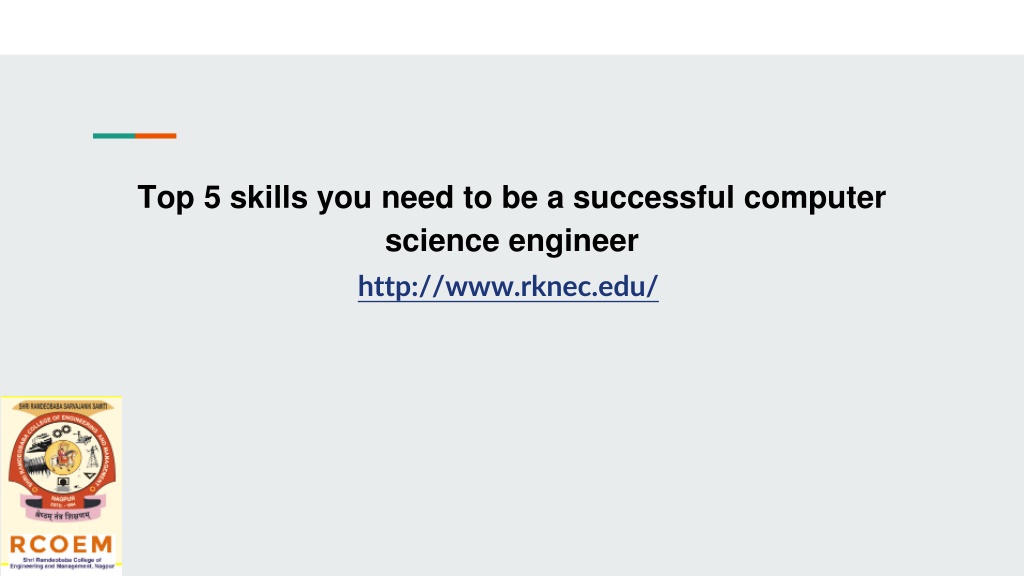The height and width of the screenshot is (576, 1024).
Task: Click the word 'computer' in the title
Action: 815,197
